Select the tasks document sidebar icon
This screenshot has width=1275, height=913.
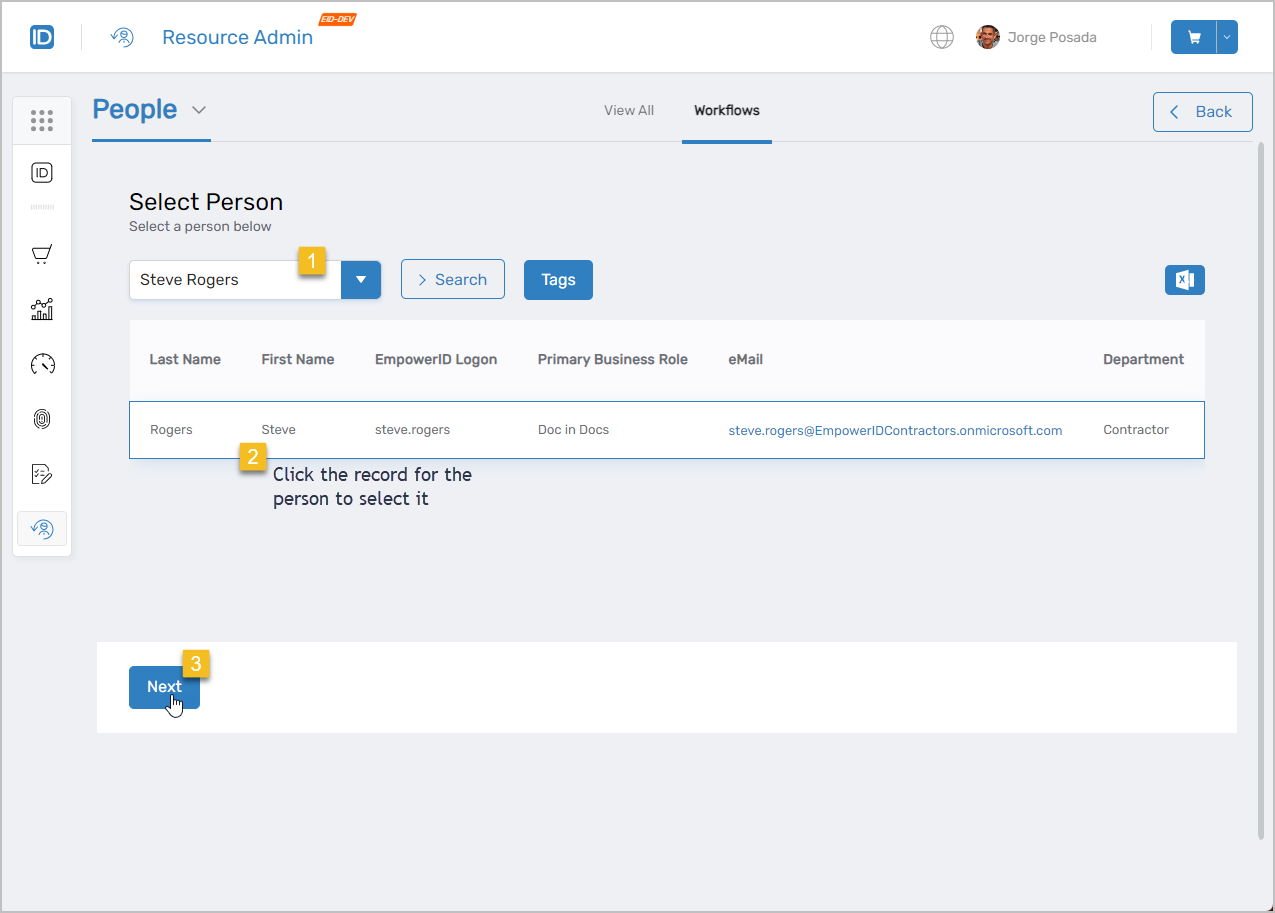42,473
